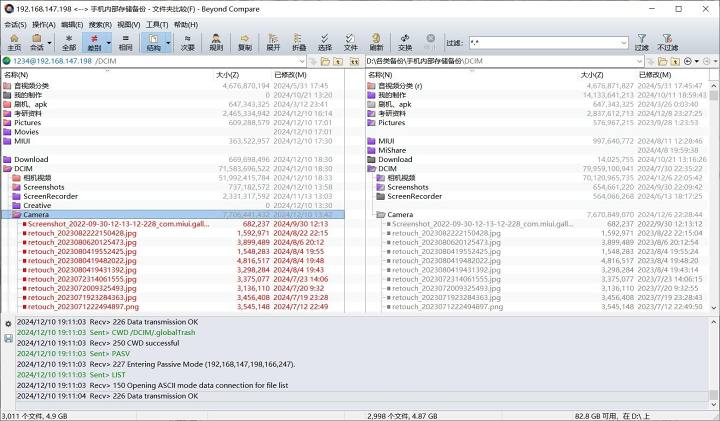Click the 规则 (Rules) referee icon

(216, 42)
